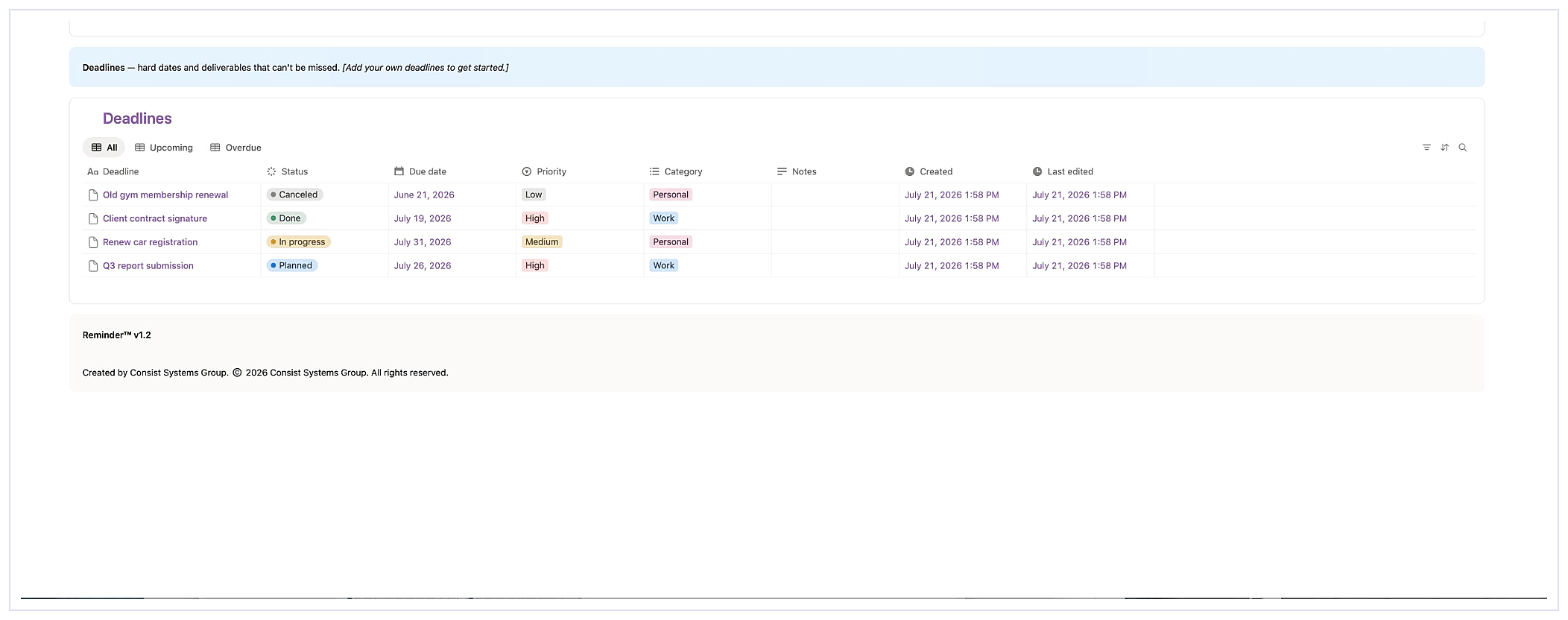Screen dimensions: 1568x620
Task: Open the Status column header menu
Action: coord(288,171)
